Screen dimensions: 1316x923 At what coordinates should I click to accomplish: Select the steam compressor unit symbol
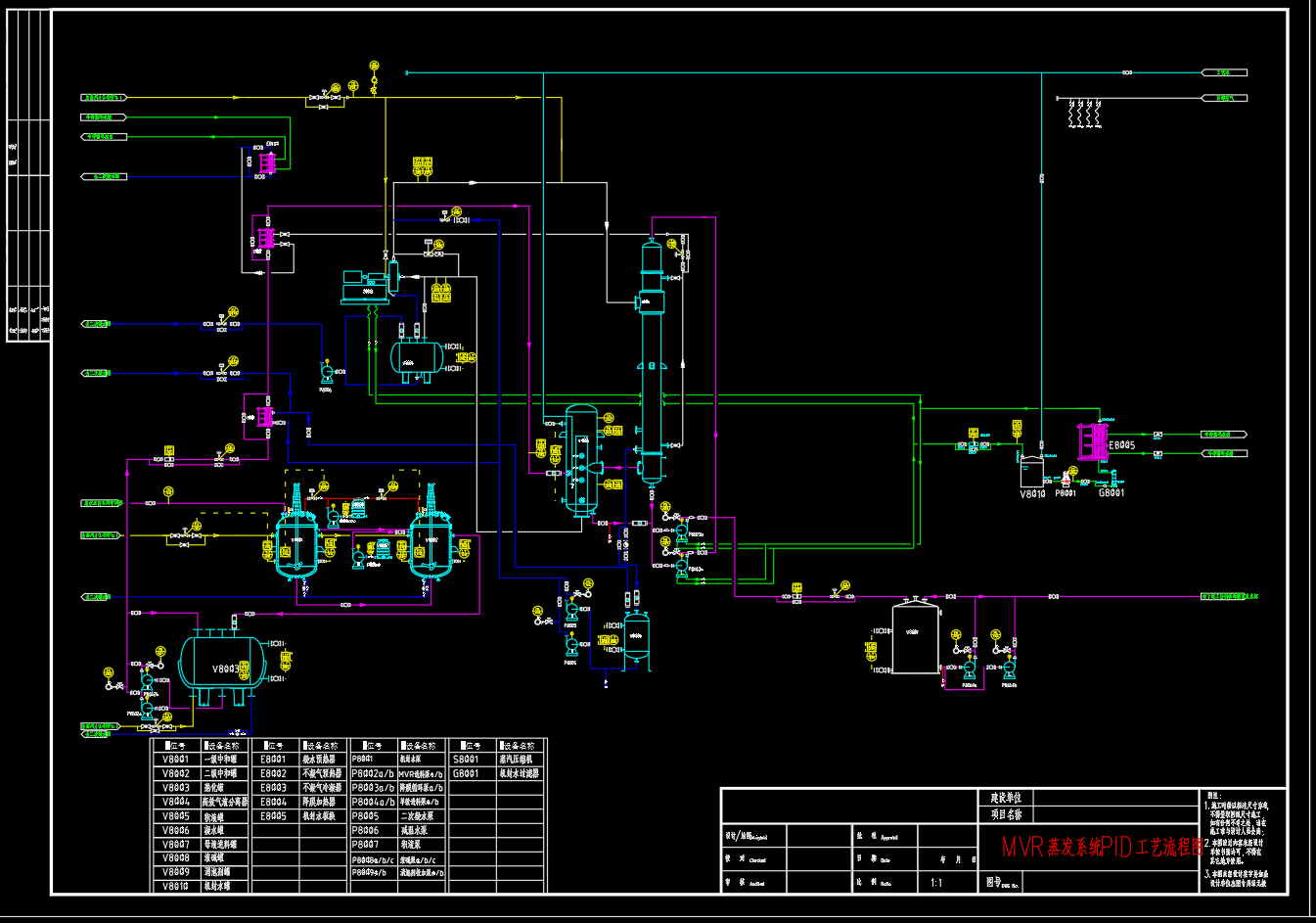coord(368,287)
